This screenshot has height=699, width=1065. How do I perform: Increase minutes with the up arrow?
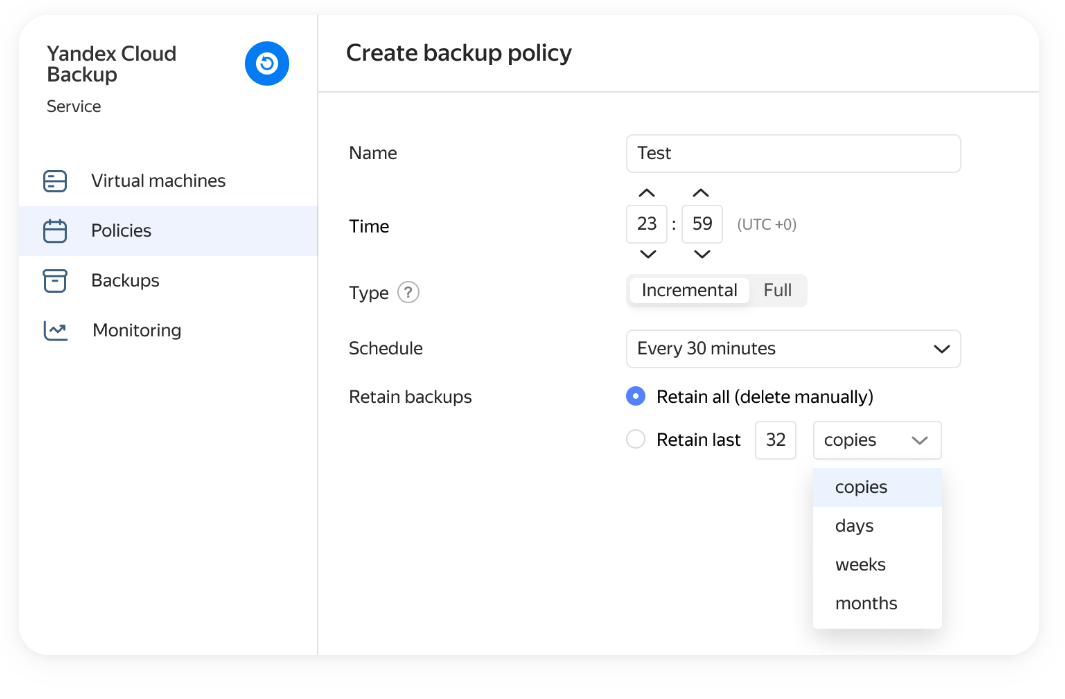[x=702, y=193]
